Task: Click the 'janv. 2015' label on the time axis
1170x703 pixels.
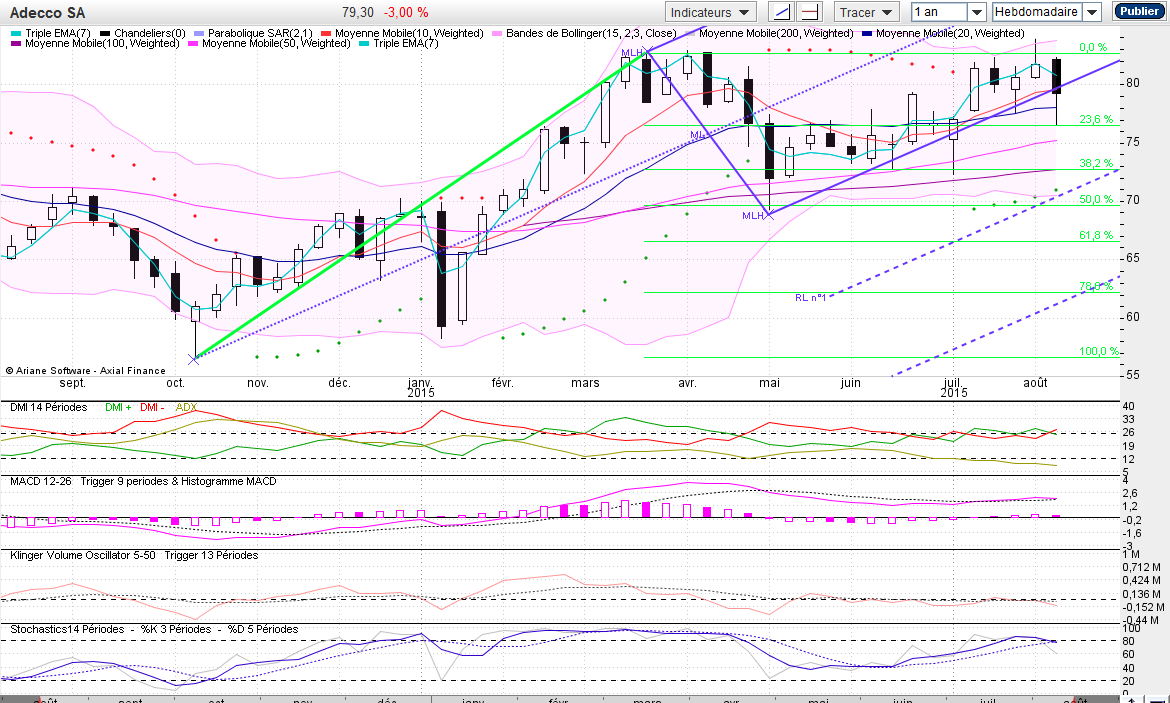Action: (421, 387)
